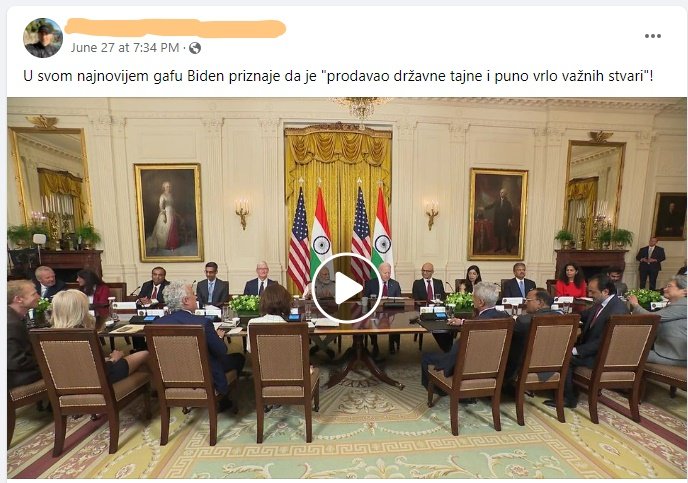This screenshot has width=688, height=483.
Task: Click the poster's profile picture avatar
Action: coord(43,38)
